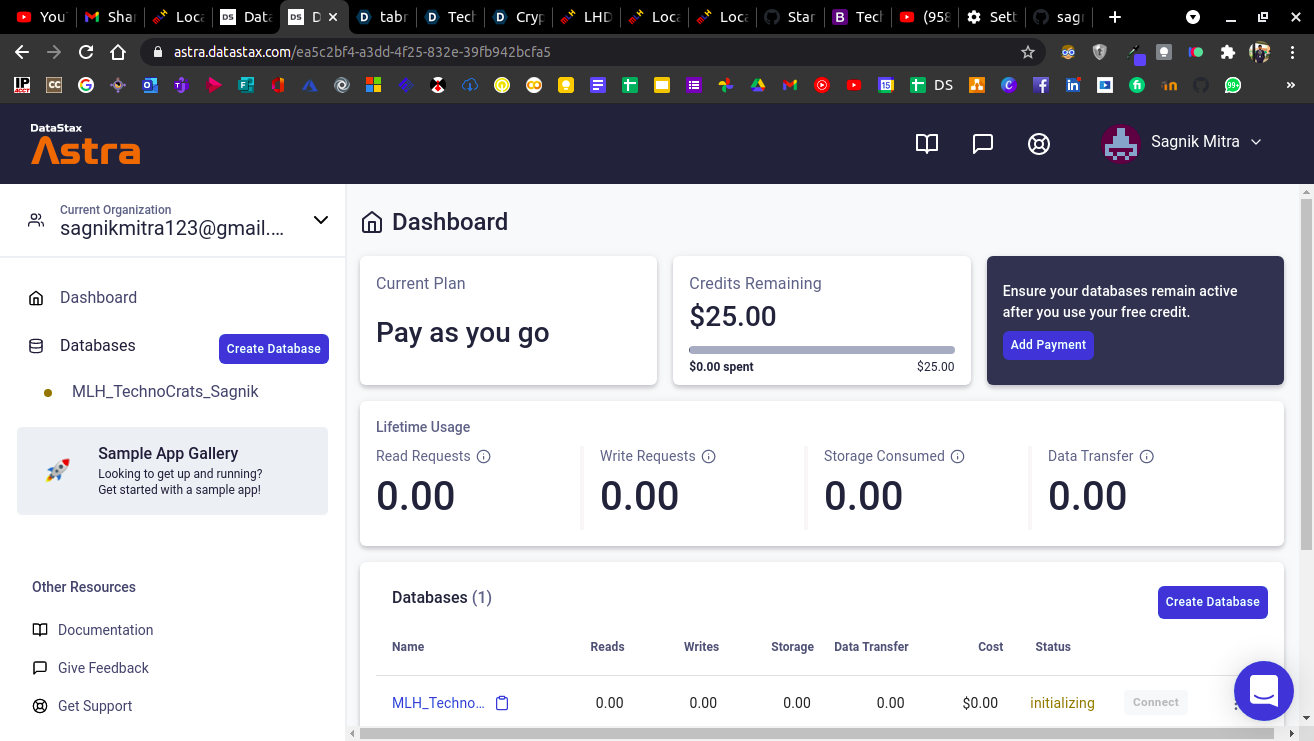Click the Status column header
1314x741 pixels.
point(1053,647)
